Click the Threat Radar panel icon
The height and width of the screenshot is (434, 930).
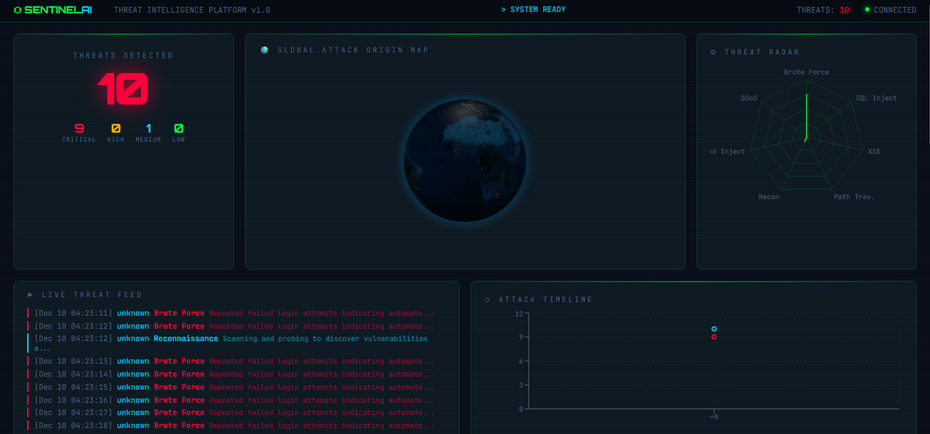713,52
